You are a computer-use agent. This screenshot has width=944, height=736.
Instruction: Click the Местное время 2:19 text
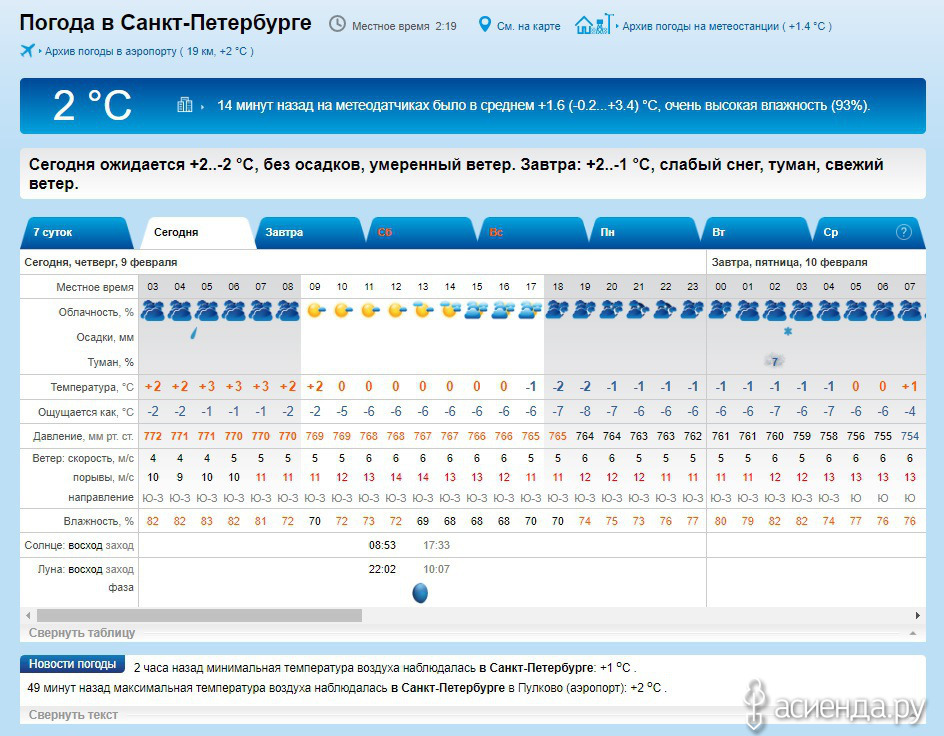(x=404, y=26)
